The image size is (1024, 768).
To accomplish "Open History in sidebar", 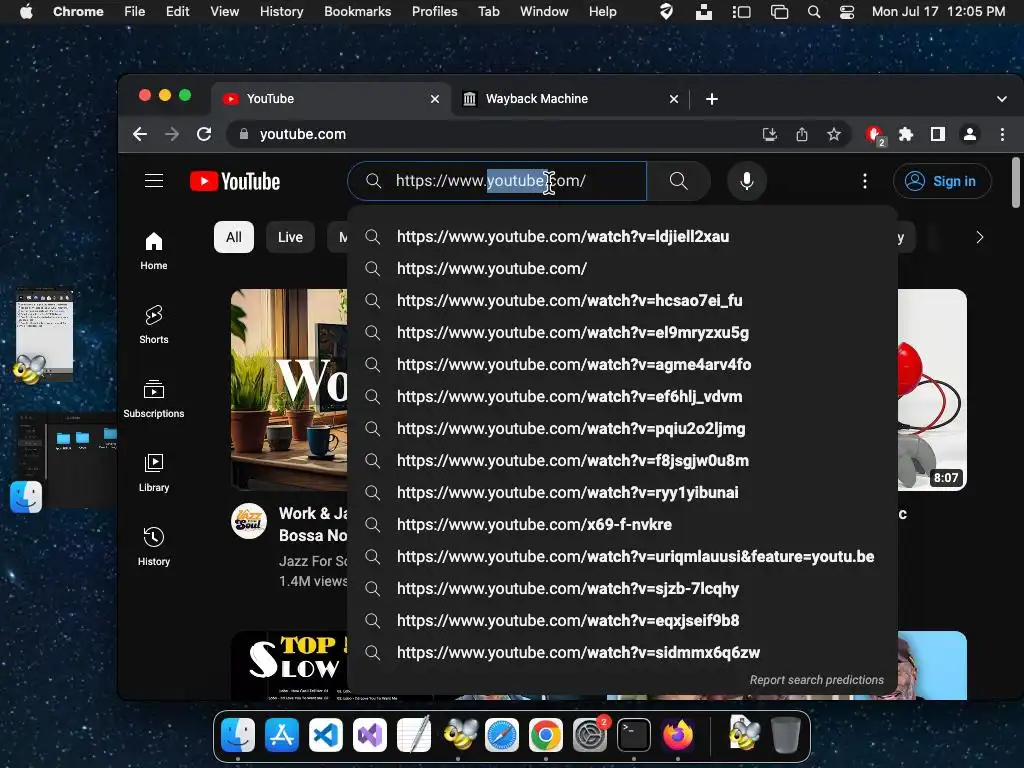I will click(x=153, y=547).
